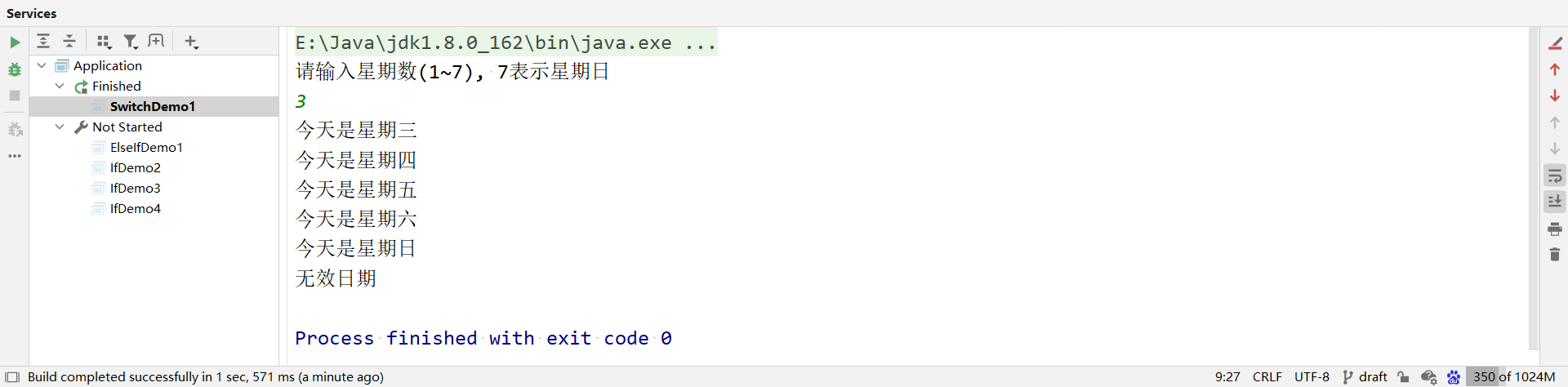This screenshot has height=387, width=1568.
Task: Toggle the read-only lock icon
Action: click(1403, 376)
